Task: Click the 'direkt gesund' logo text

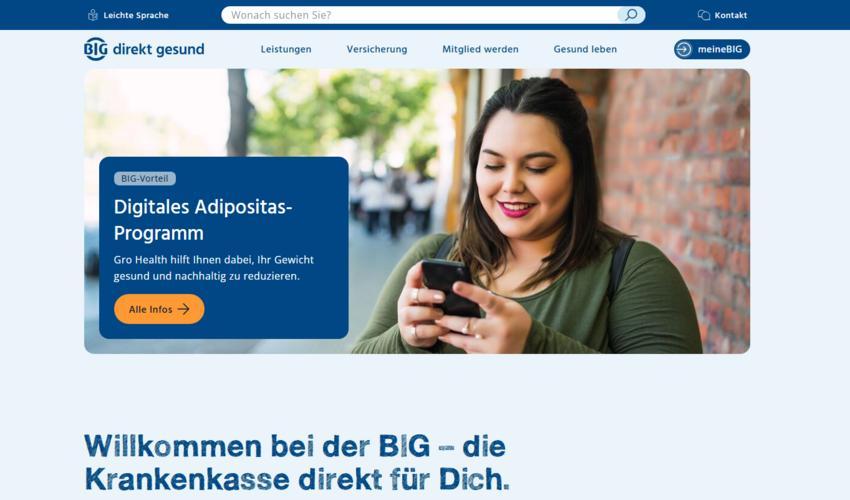Action: pyautogui.click(x=158, y=49)
